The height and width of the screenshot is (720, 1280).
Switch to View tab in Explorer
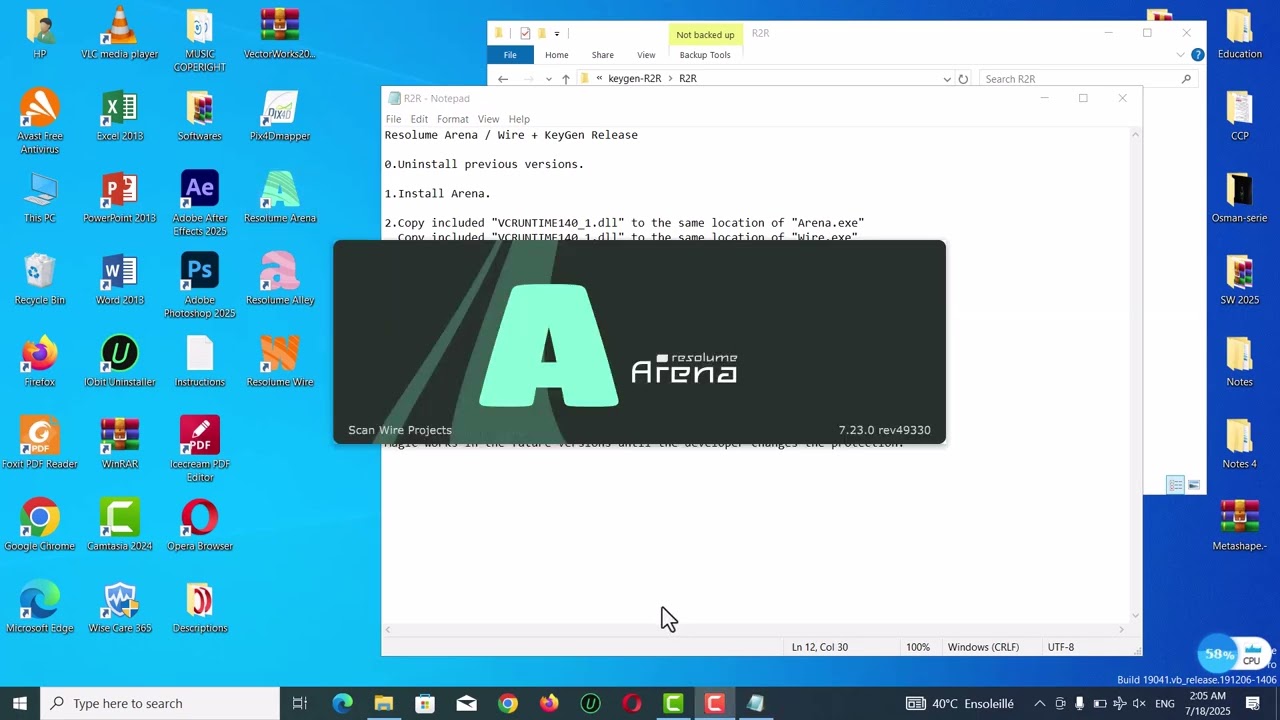point(646,55)
